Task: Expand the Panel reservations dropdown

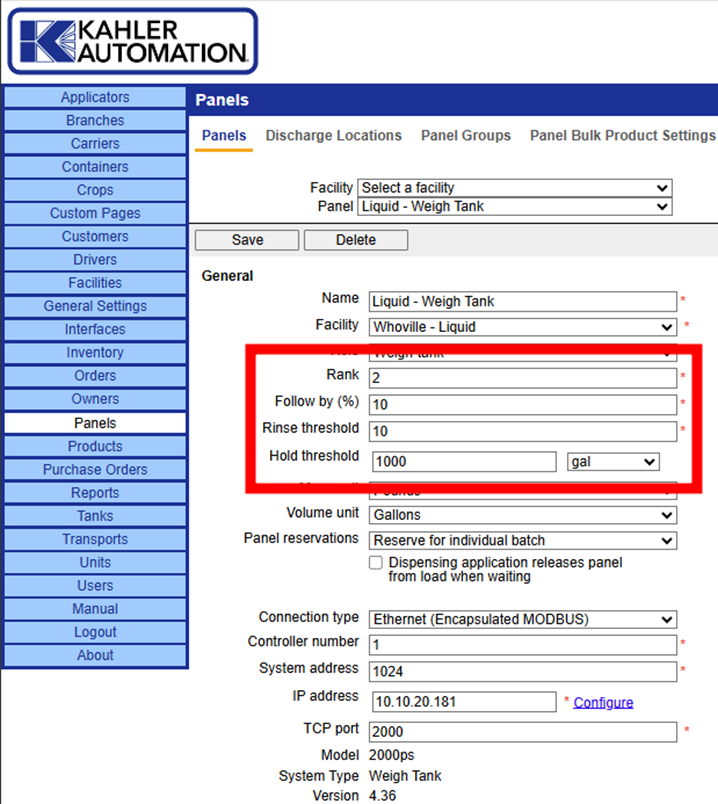Action: [522, 540]
